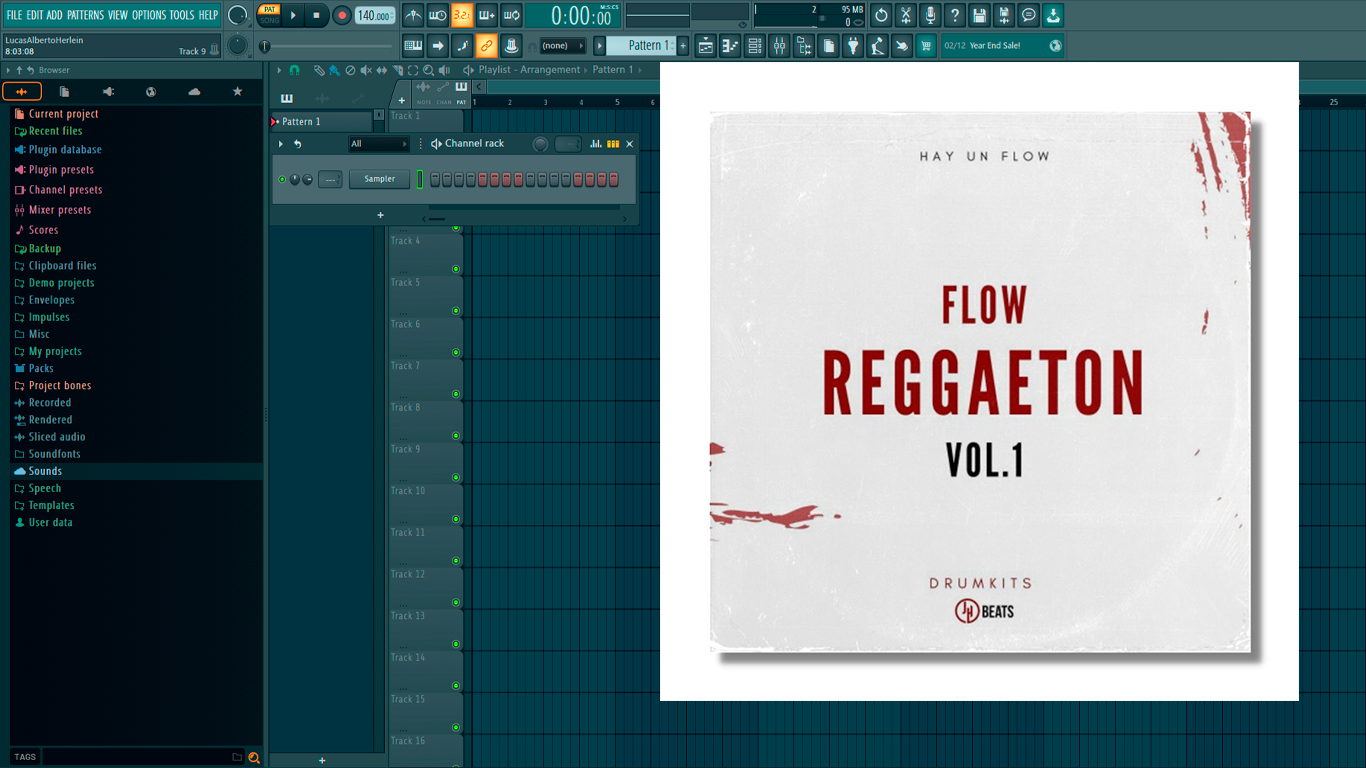Select the playlist paint brush tool
This screenshot has height=768, width=1366.
[x=334, y=70]
